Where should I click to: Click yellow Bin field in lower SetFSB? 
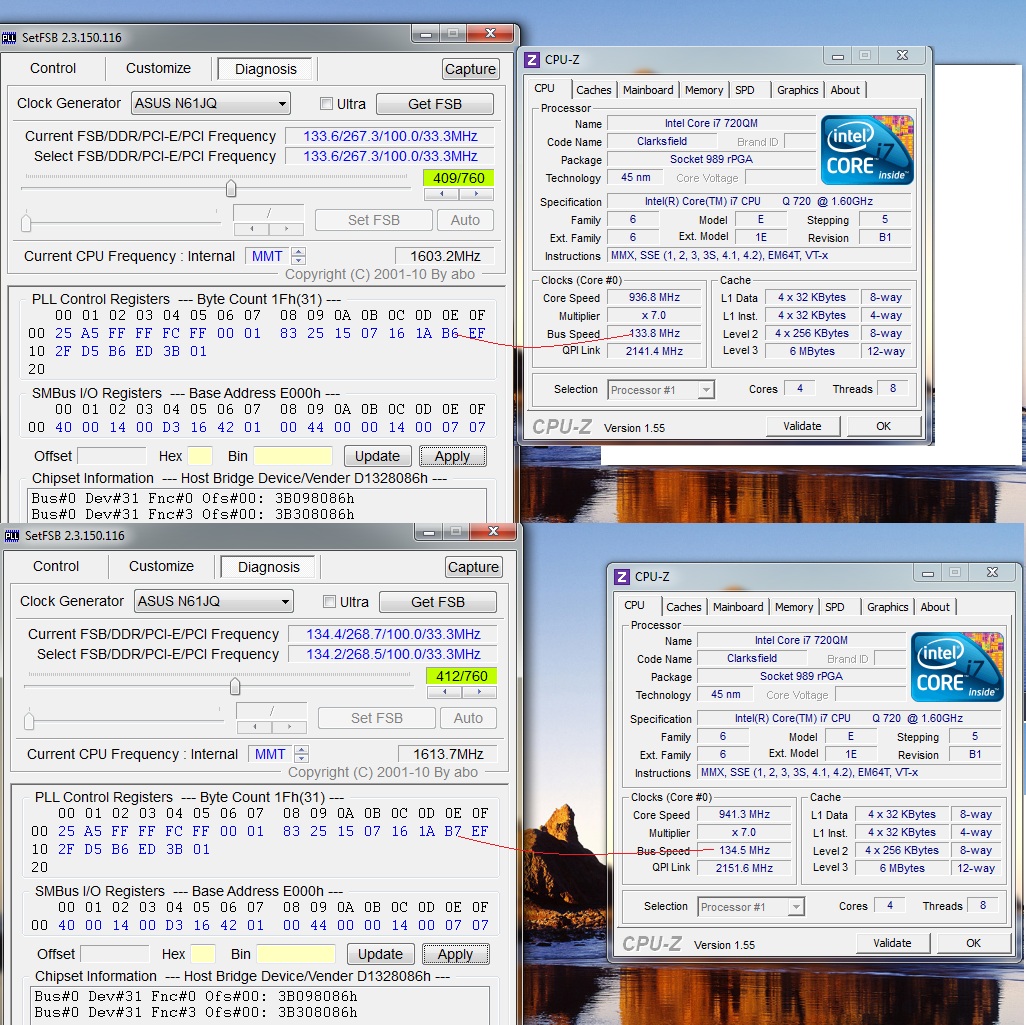click(296, 954)
